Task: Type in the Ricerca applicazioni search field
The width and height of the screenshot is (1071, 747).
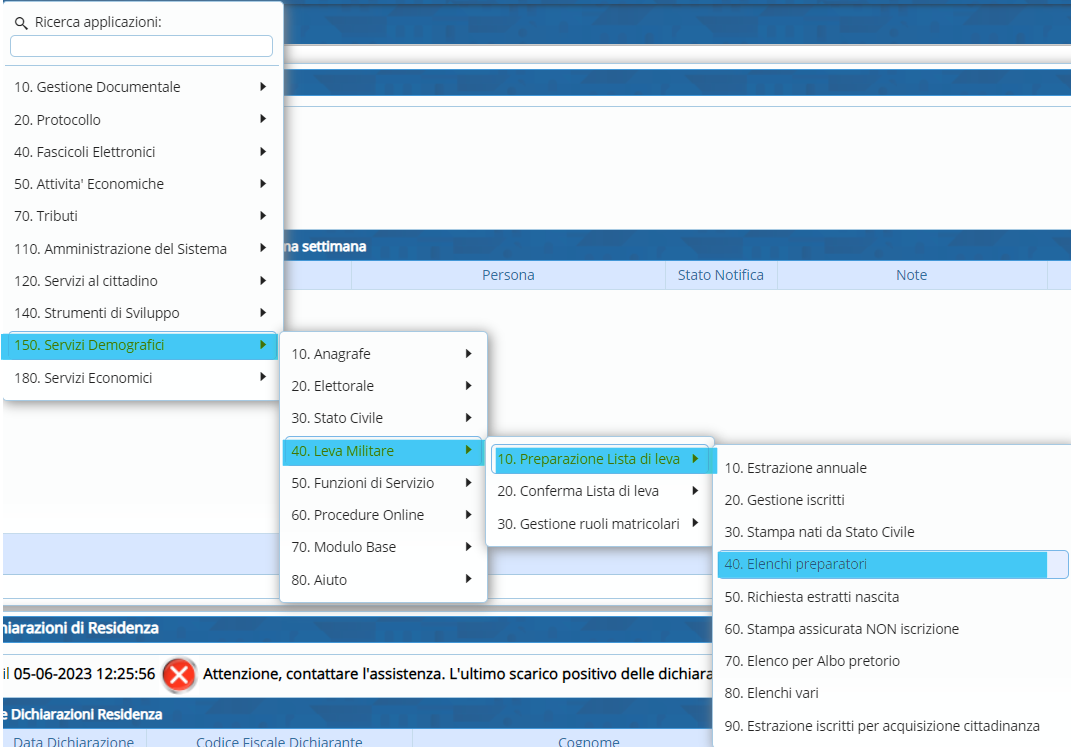Action: click(141, 46)
